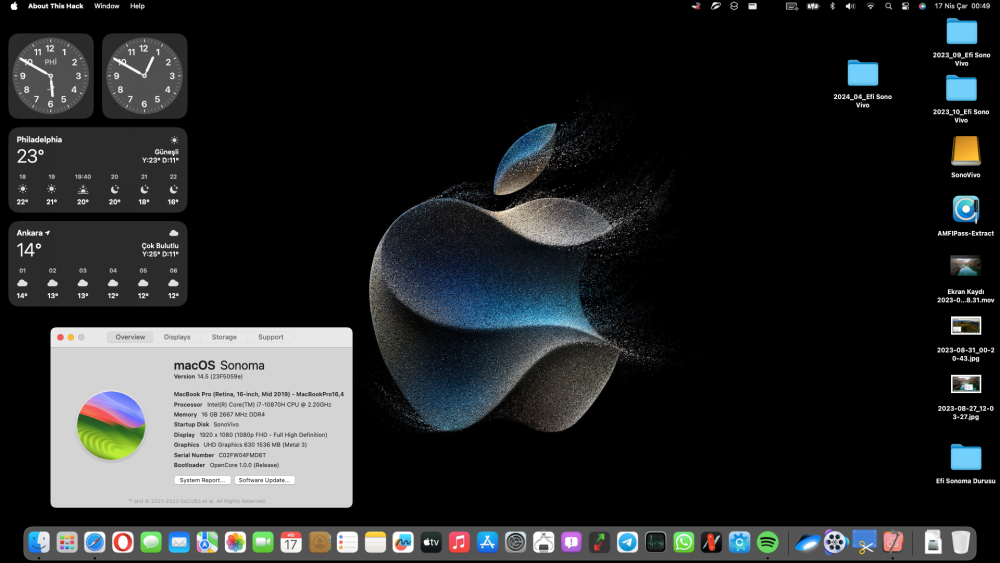Launch Telegram from the dock
This screenshot has width=1000, height=563.
click(x=627, y=543)
